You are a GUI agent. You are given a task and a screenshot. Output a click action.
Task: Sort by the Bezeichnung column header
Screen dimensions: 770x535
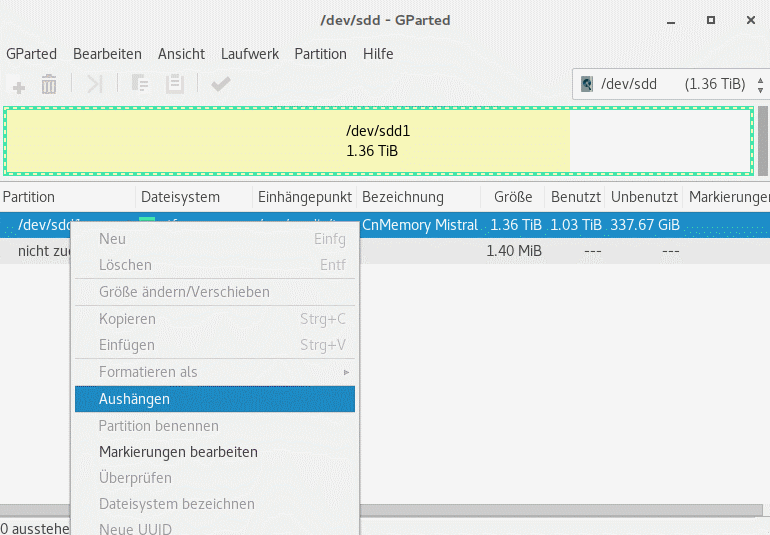[418, 197]
